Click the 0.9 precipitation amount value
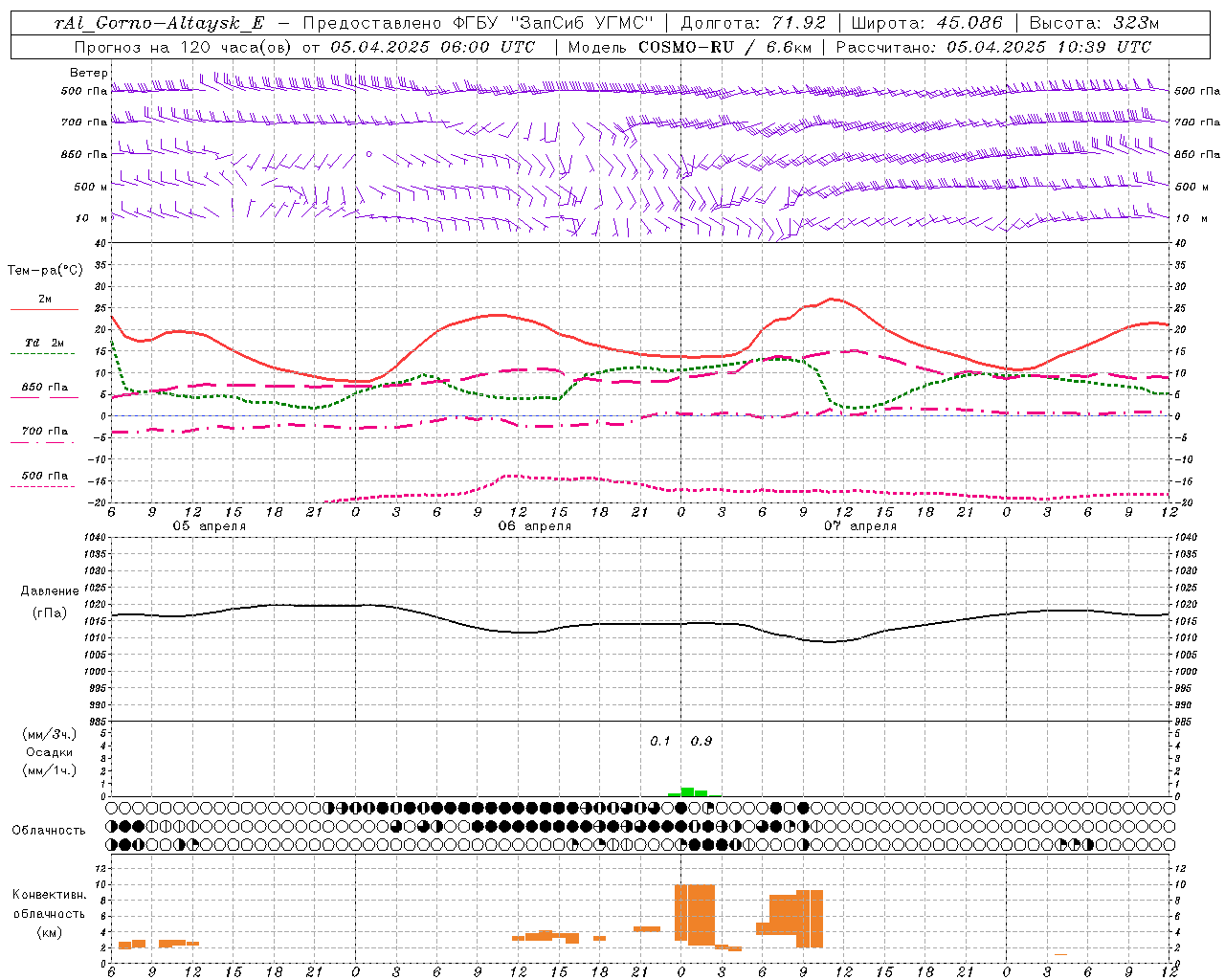The image size is (1225, 980). click(702, 742)
